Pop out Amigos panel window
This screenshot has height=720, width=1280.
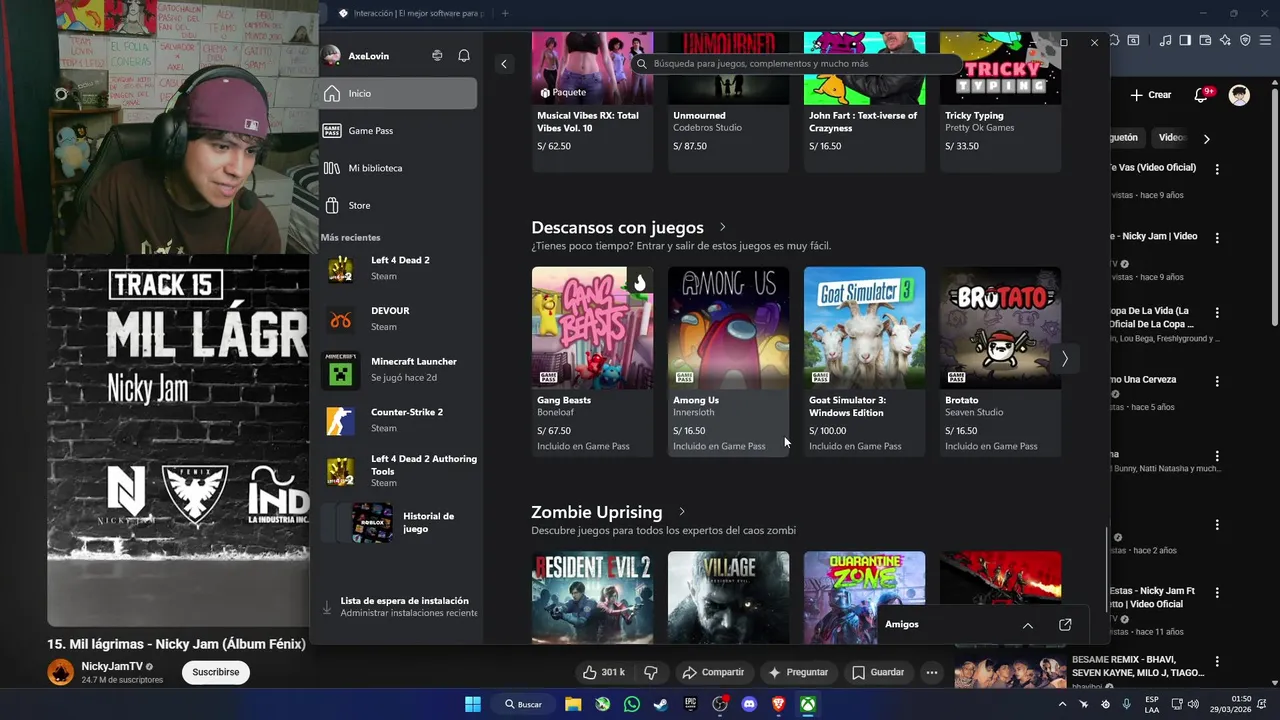coord(1065,625)
